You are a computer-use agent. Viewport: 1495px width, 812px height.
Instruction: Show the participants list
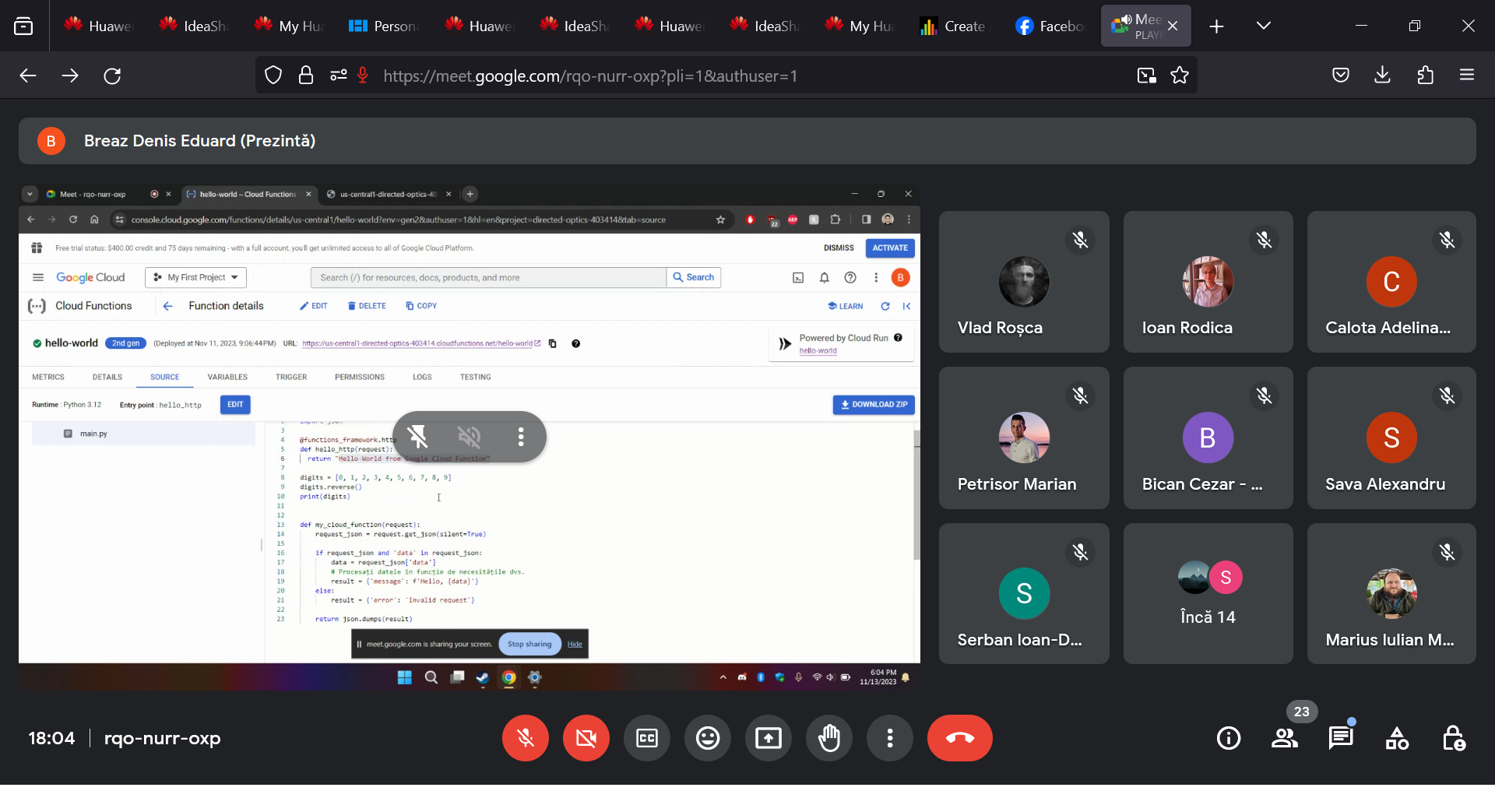pyautogui.click(x=1285, y=738)
